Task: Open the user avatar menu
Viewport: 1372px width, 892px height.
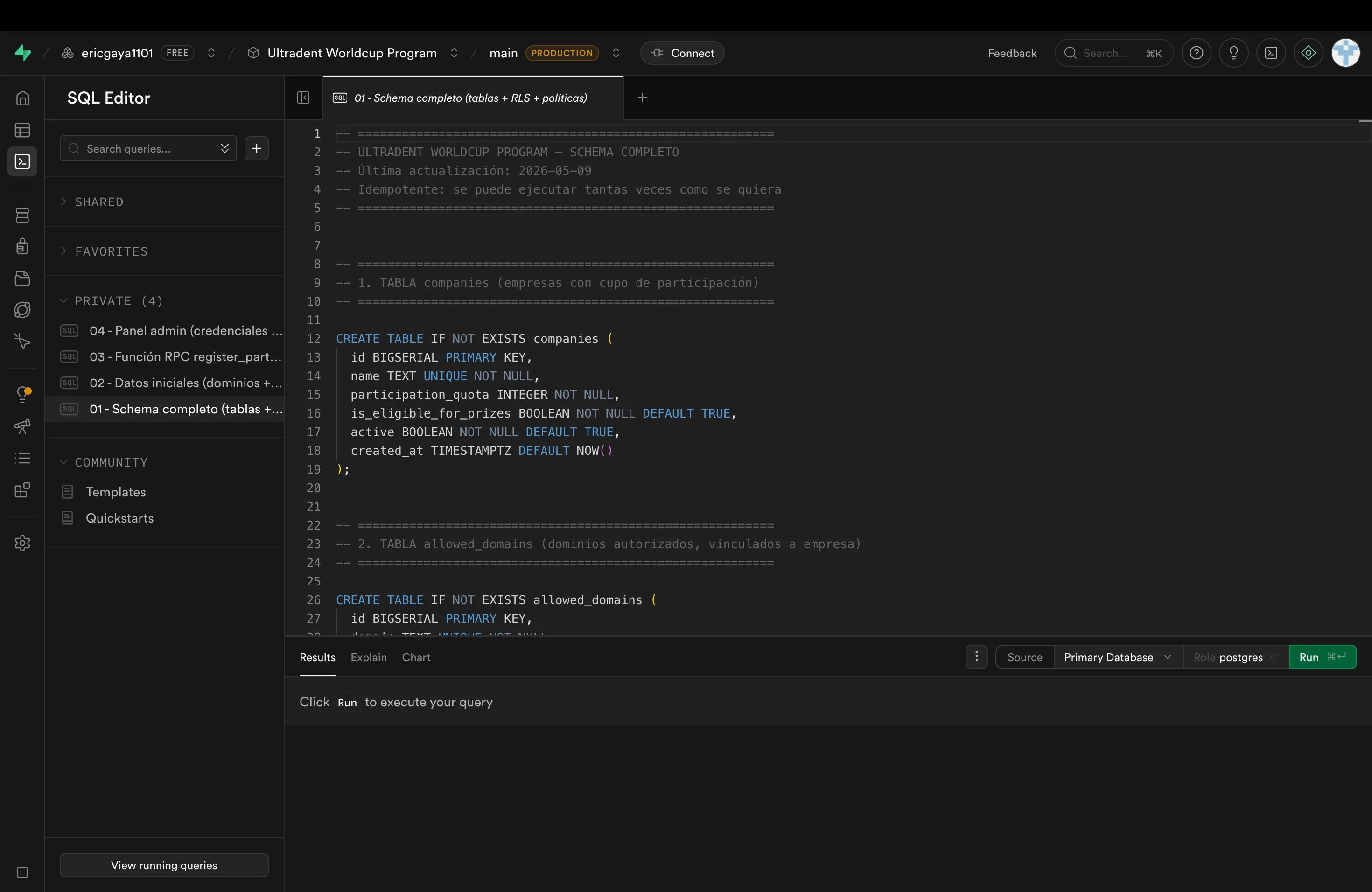Action: 1345,53
